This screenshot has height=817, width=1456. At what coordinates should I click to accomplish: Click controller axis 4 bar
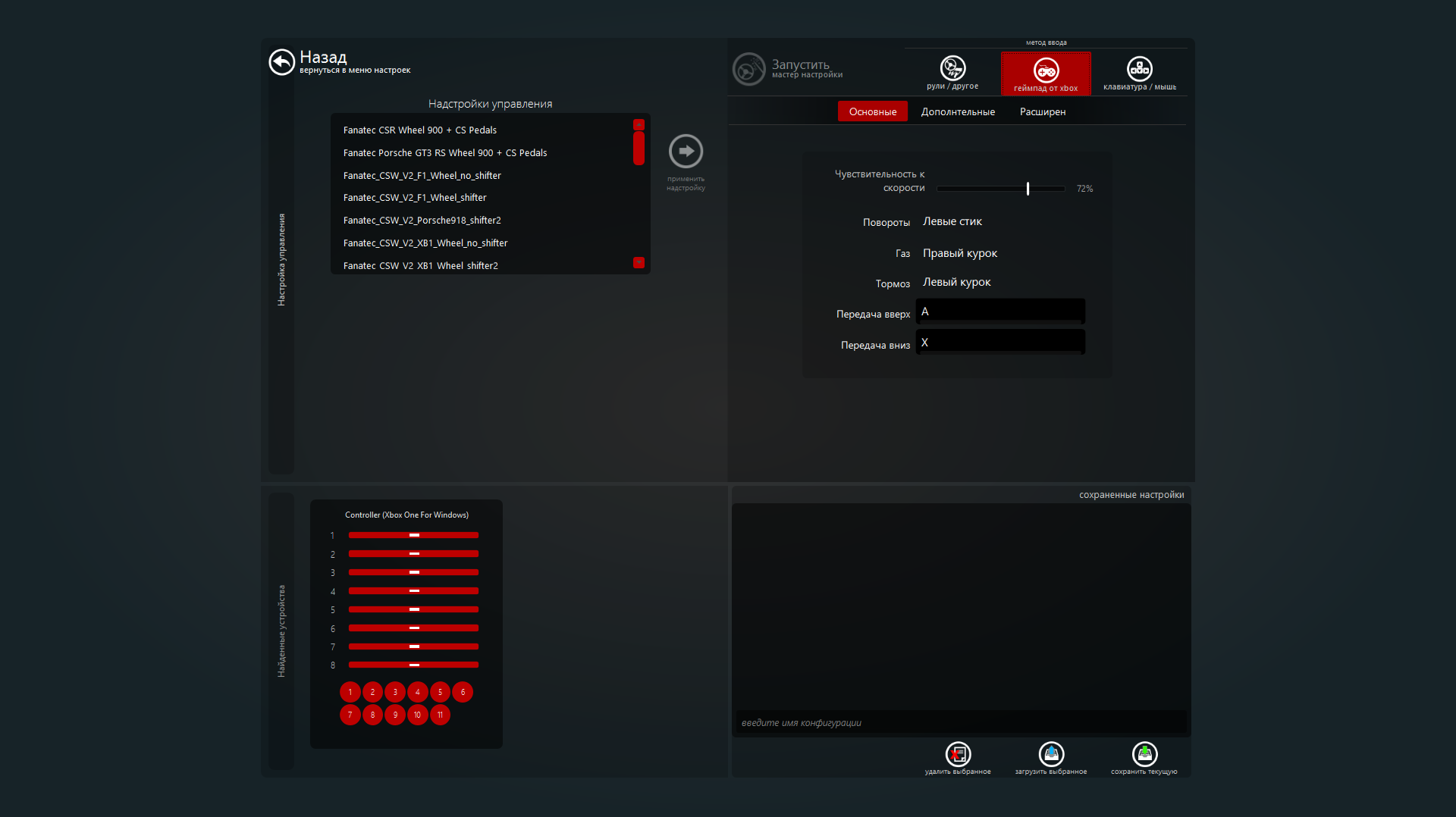[x=413, y=590]
